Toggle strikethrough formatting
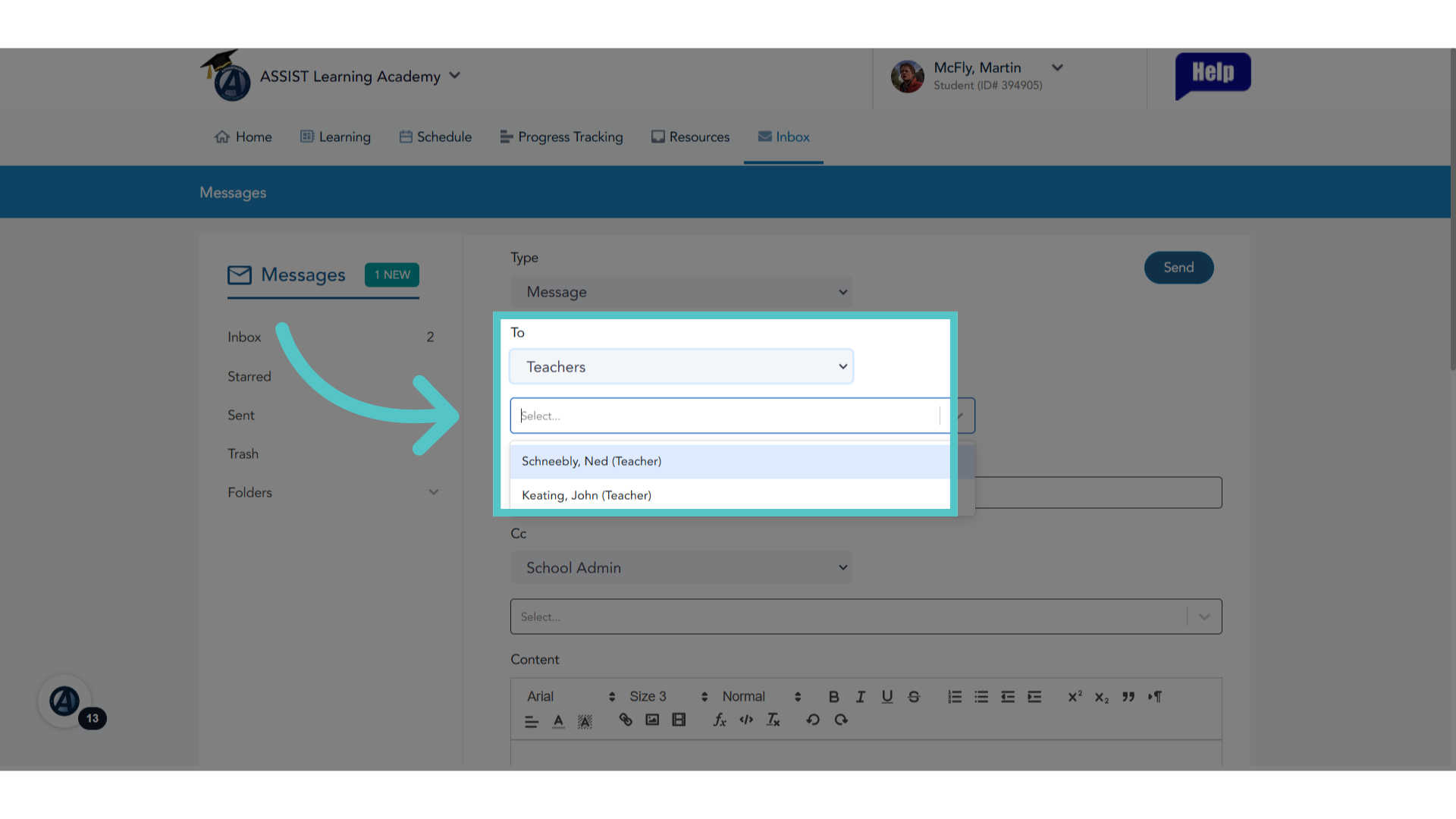Screen dimensions: 1456x819 tap(914, 696)
